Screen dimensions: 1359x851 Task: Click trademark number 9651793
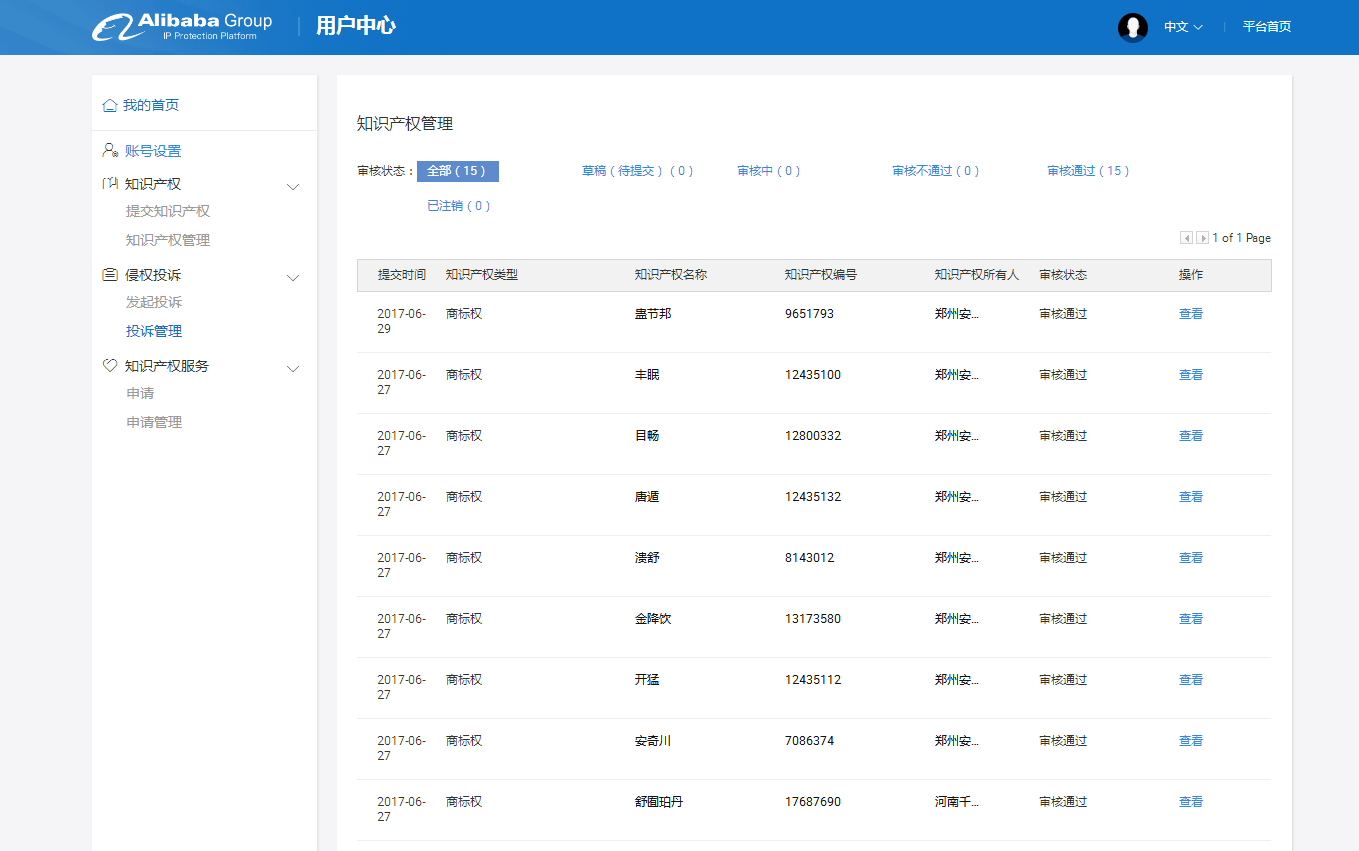click(809, 314)
